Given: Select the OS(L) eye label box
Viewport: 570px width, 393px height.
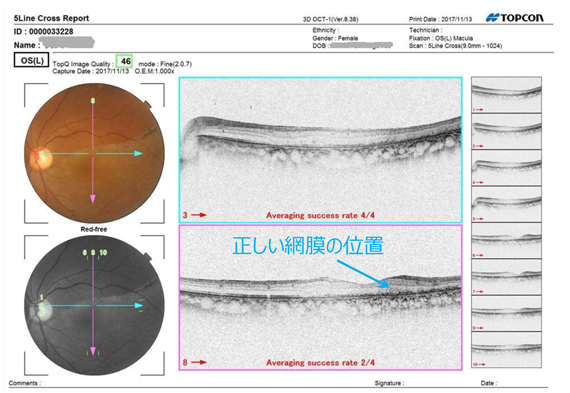Looking at the screenshot, I should [31, 60].
